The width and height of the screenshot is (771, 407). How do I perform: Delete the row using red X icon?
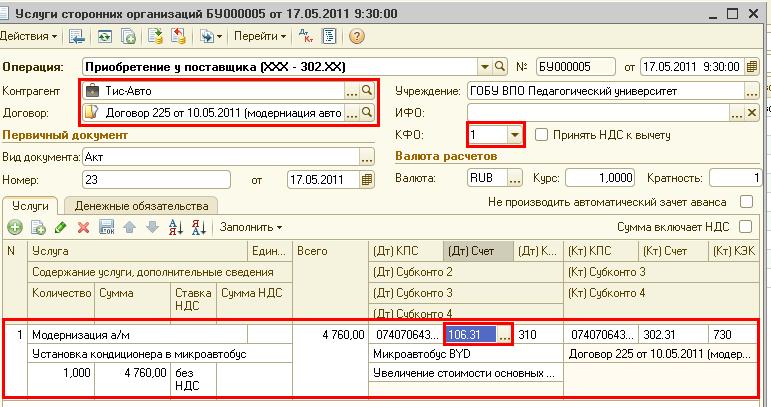(x=84, y=227)
